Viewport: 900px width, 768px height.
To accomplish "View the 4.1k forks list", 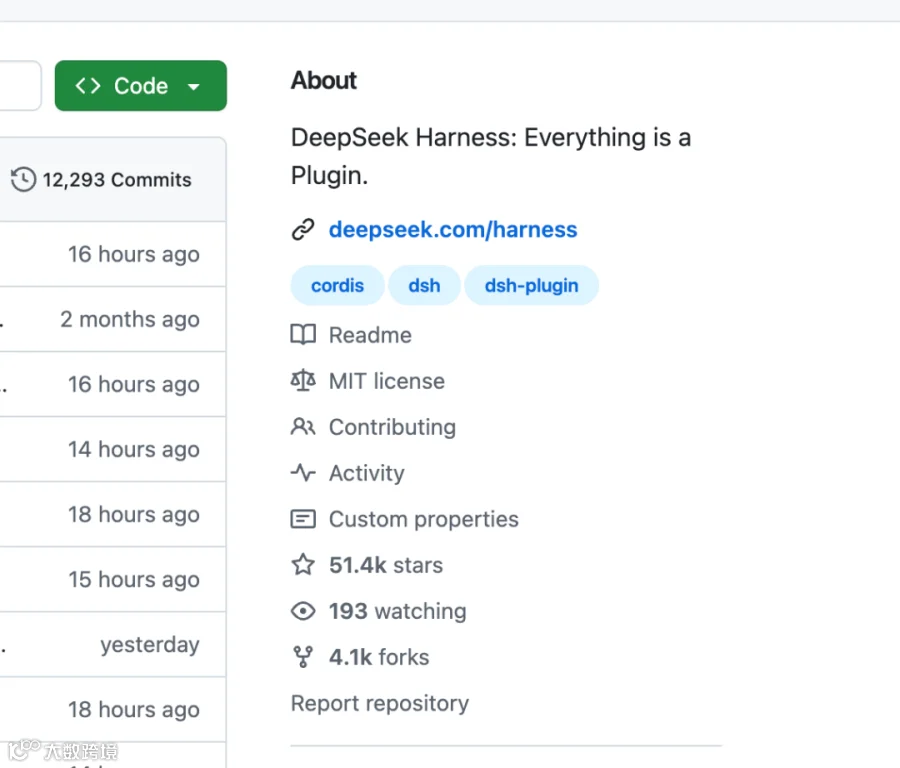I will (379, 657).
